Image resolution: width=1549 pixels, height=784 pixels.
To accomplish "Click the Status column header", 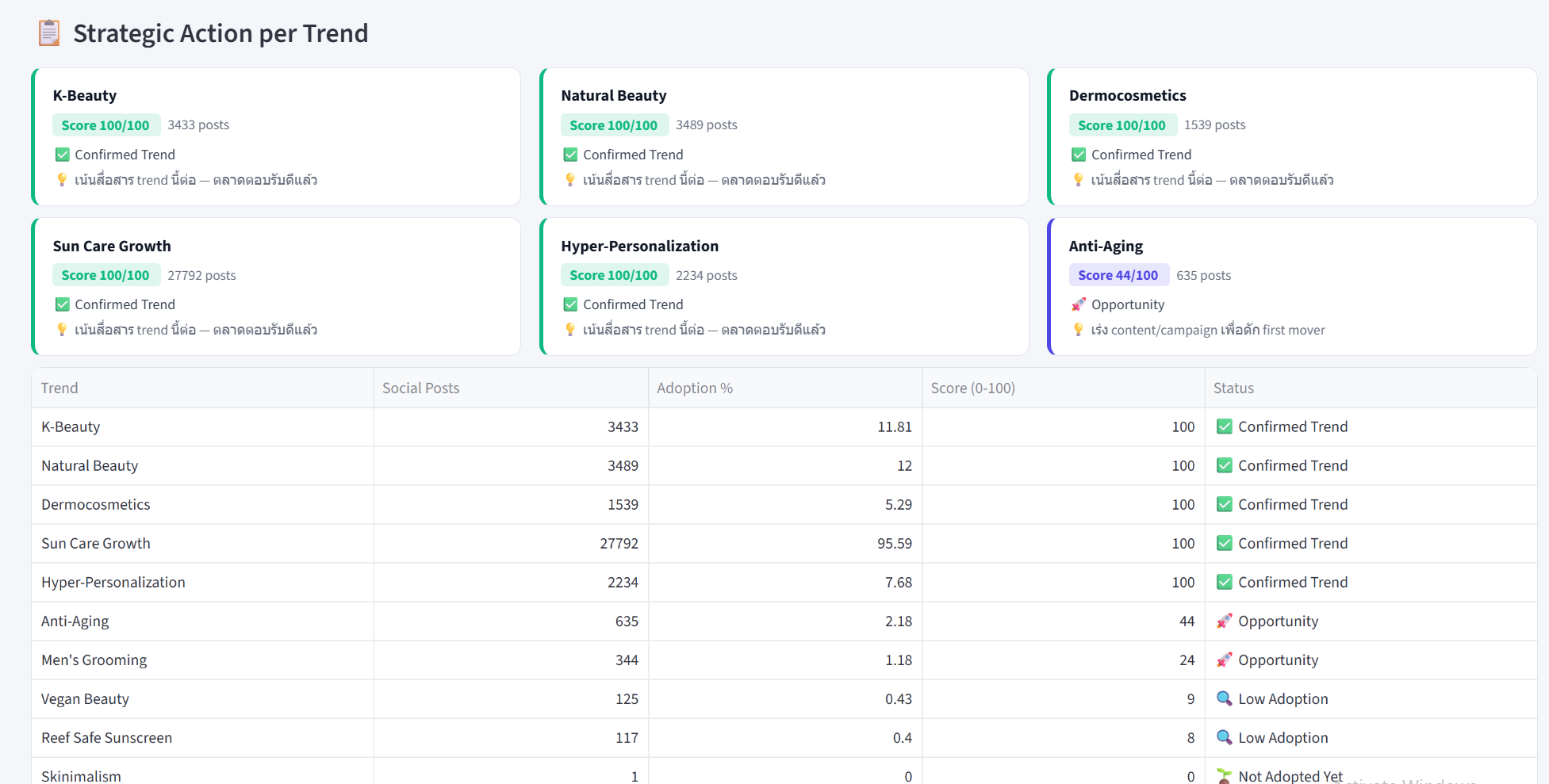I will point(1233,388).
